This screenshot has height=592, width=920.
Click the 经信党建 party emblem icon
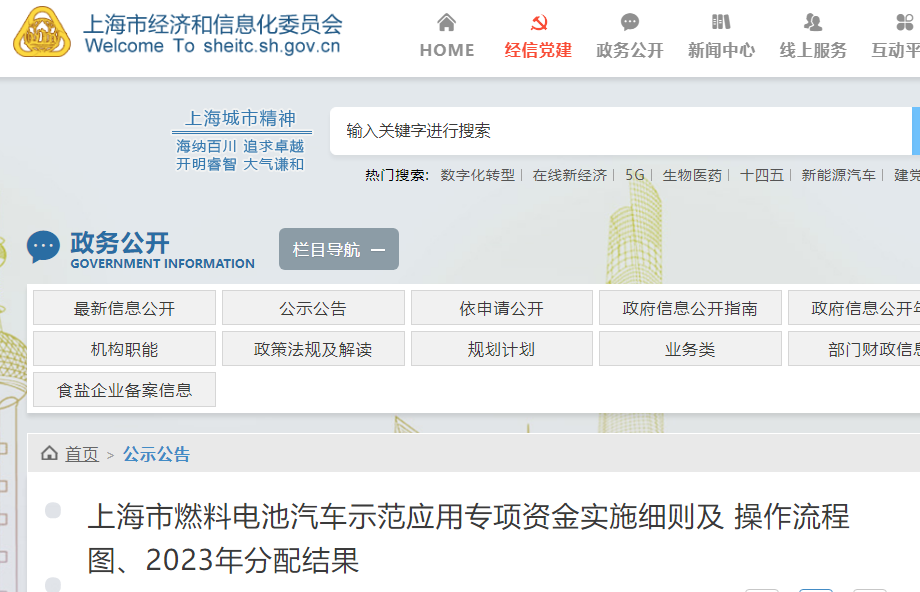pyautogui.click(x=538, y=22)
